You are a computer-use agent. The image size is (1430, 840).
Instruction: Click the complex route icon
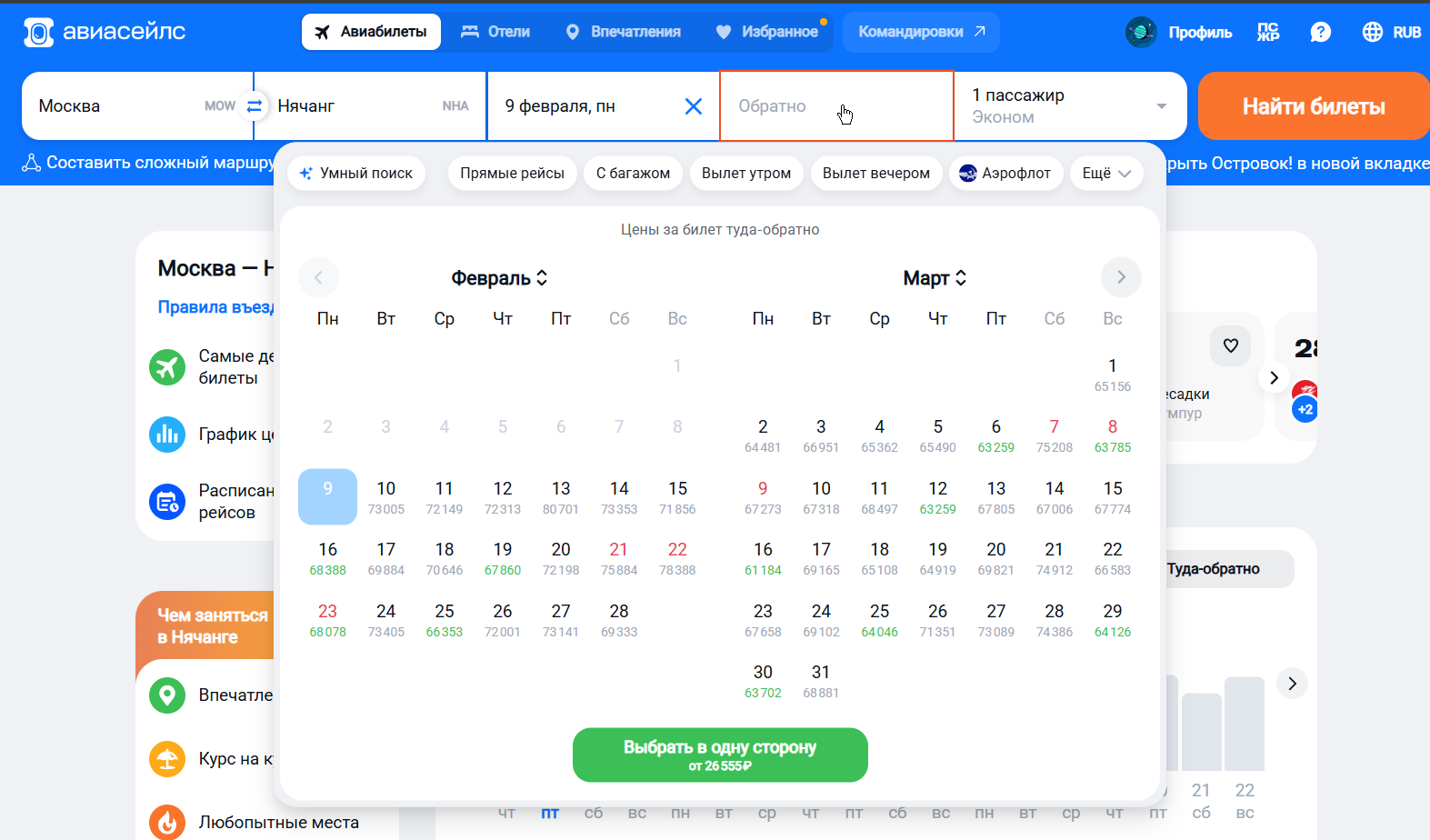coord(32,163)
